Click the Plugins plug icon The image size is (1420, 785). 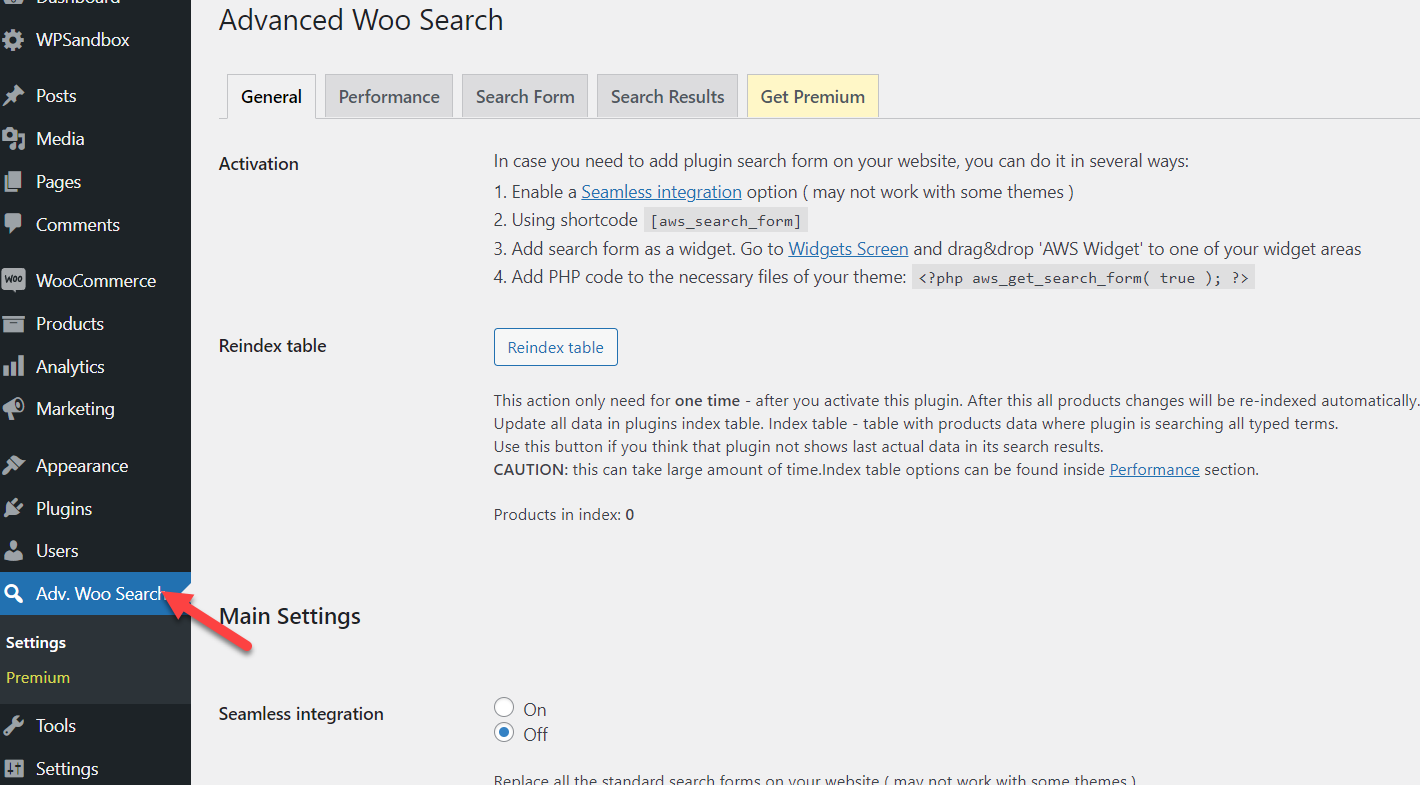point(13,509)
